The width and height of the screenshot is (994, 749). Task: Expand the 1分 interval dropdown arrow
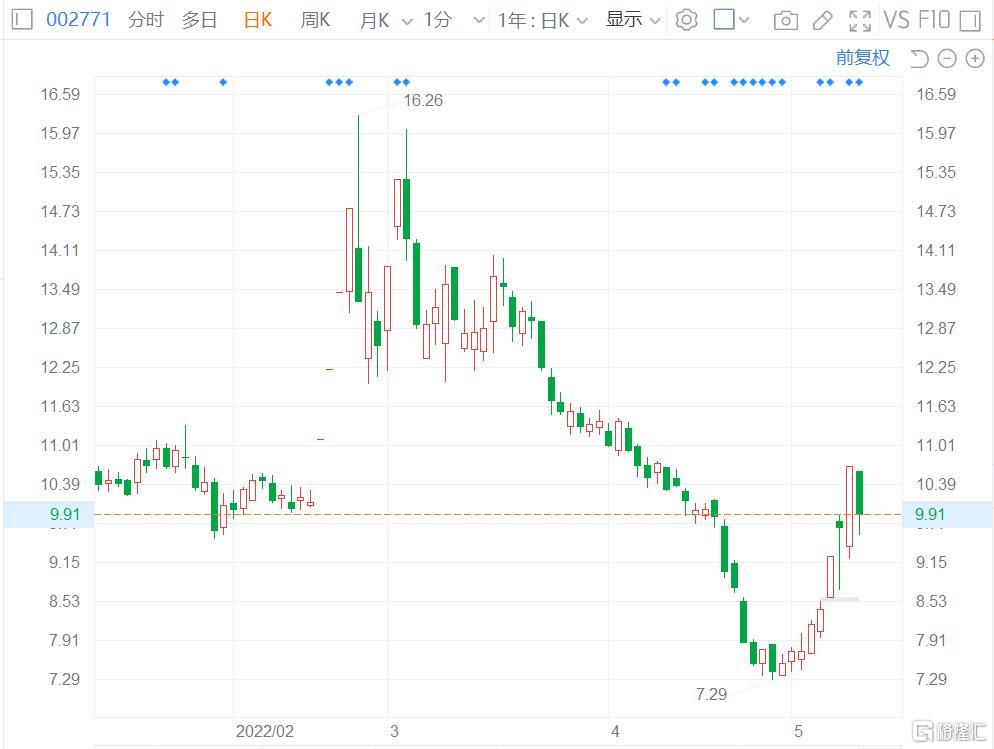(x=479, y=20)
